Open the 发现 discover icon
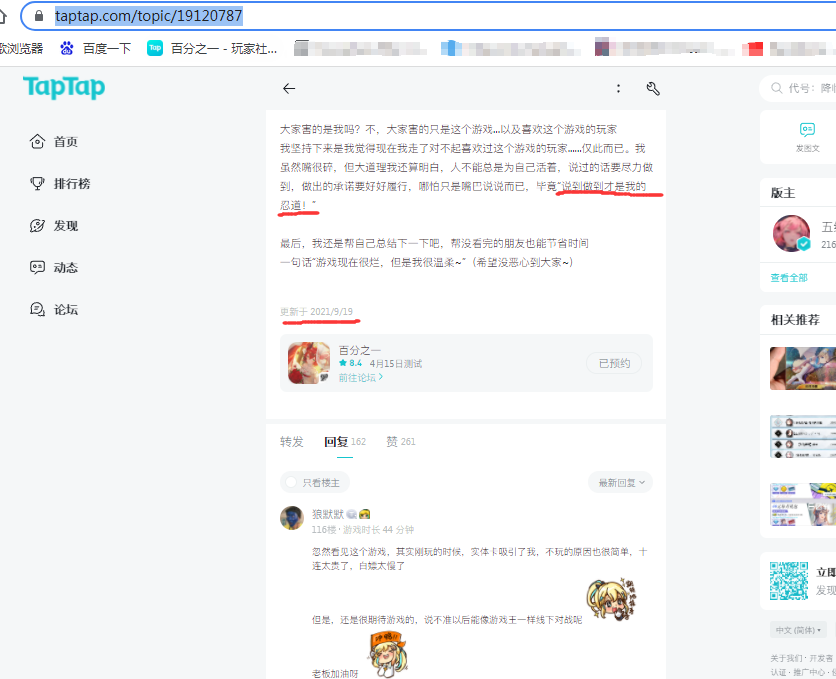 (x=37, y=225)
